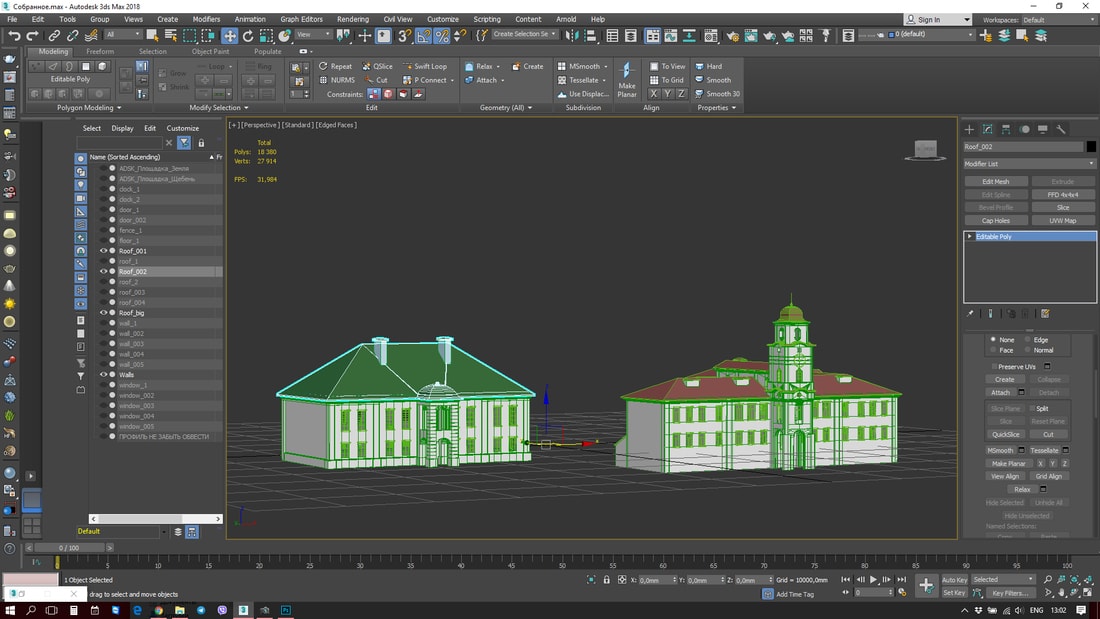Open the Rendering menu
The image size is (1100, 619).
point(352,19)
